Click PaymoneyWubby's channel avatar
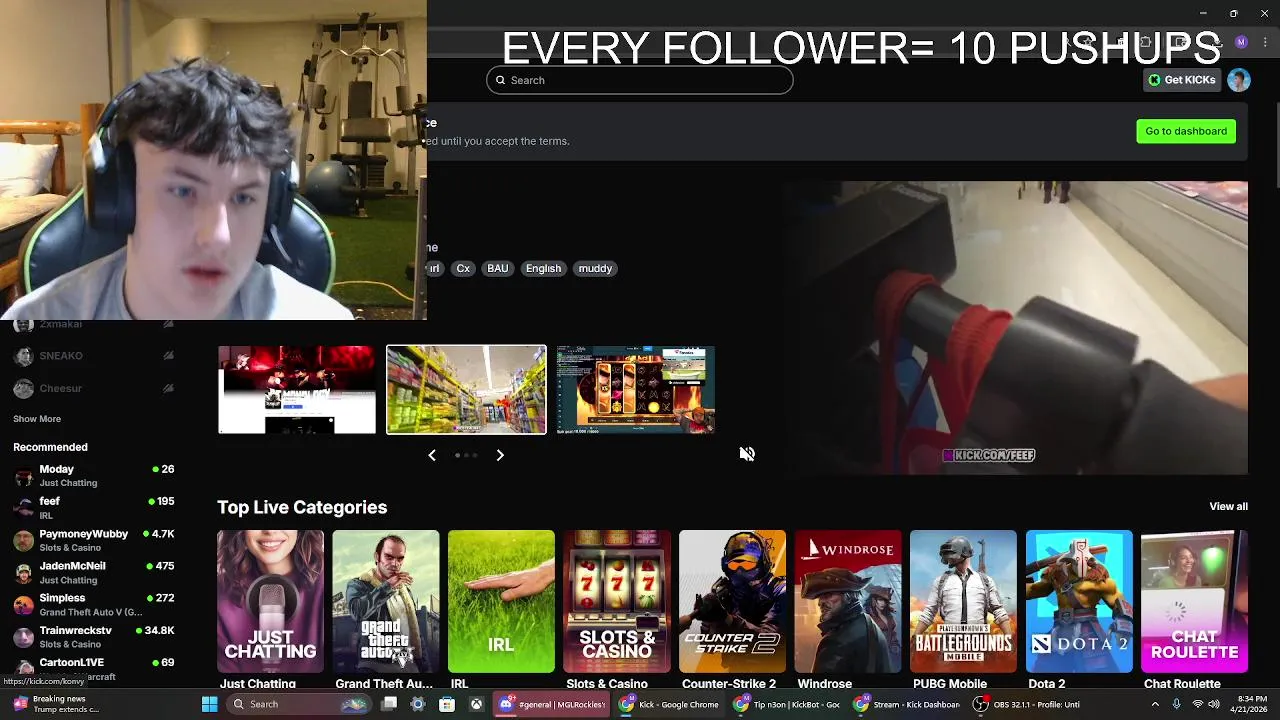The width and height of the screenshot is (1280, 720). [23, 541]
